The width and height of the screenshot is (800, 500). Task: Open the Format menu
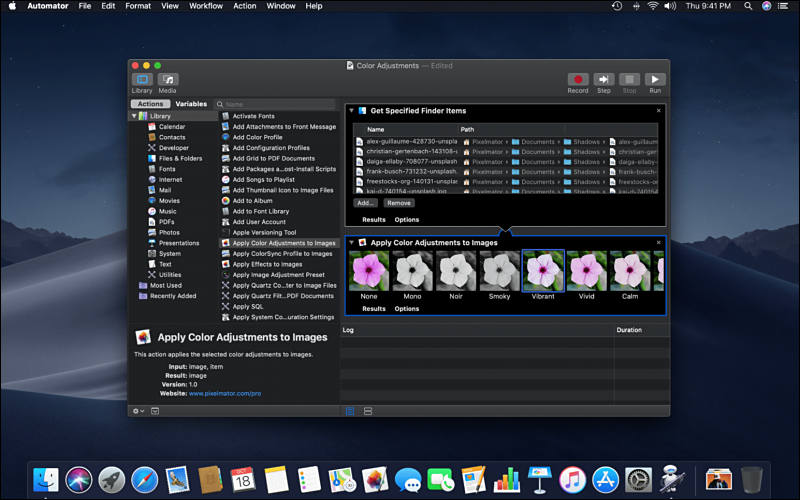(x=138, y=6)
